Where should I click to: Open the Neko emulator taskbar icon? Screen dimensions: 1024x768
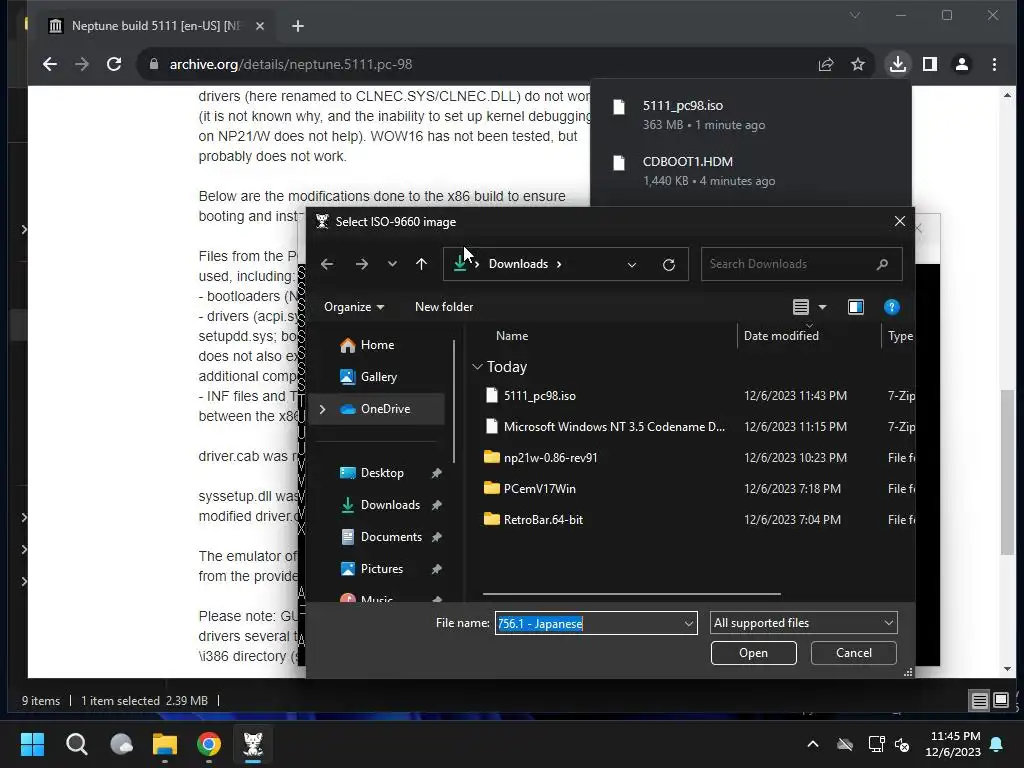253,744
